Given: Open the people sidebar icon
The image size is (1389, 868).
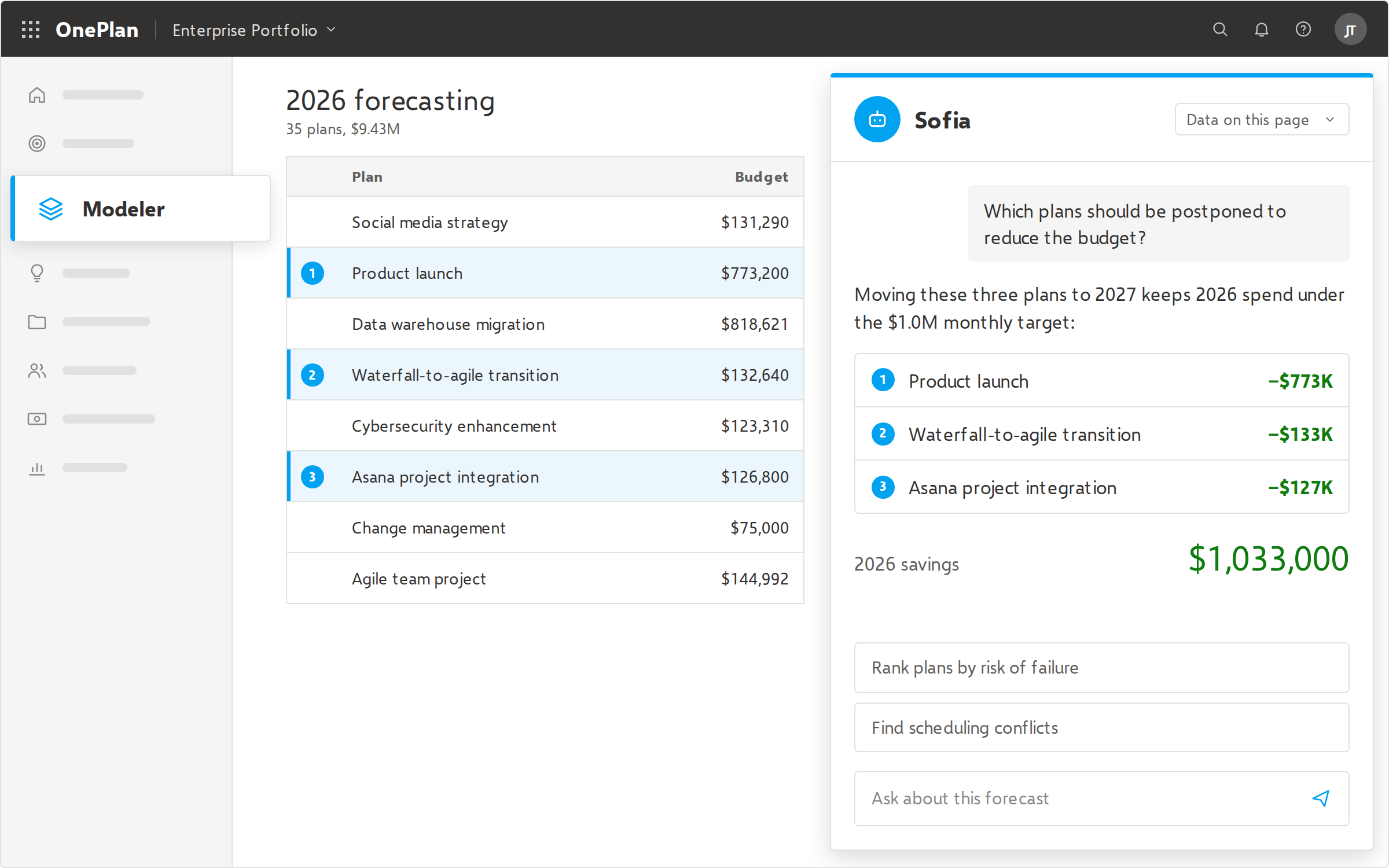Looking at the screenshot, I should click(x=37, y=370).
